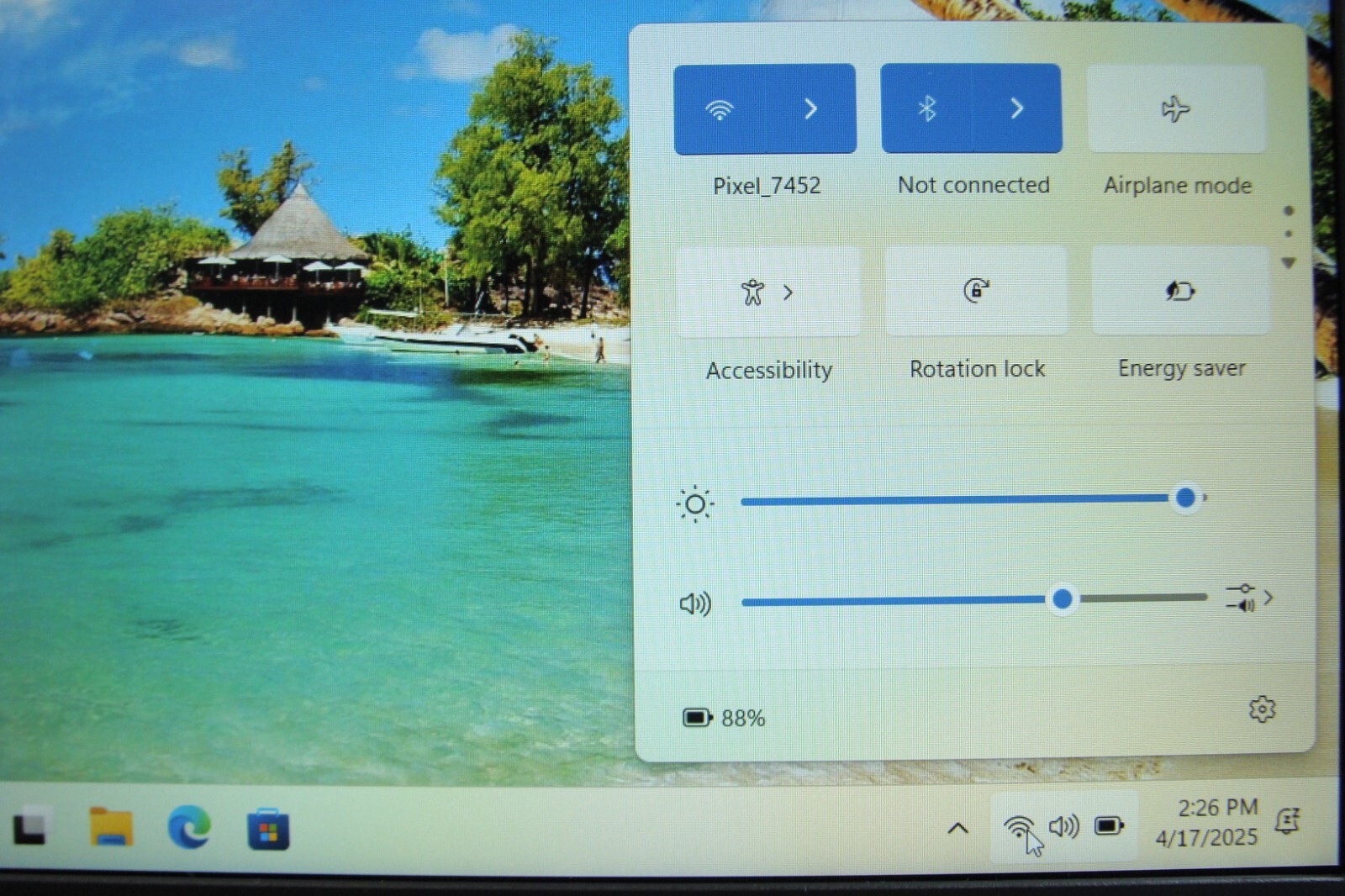Select a sound output device
This screenshot has height=896, width=1345.
(x=1250, y=598)
